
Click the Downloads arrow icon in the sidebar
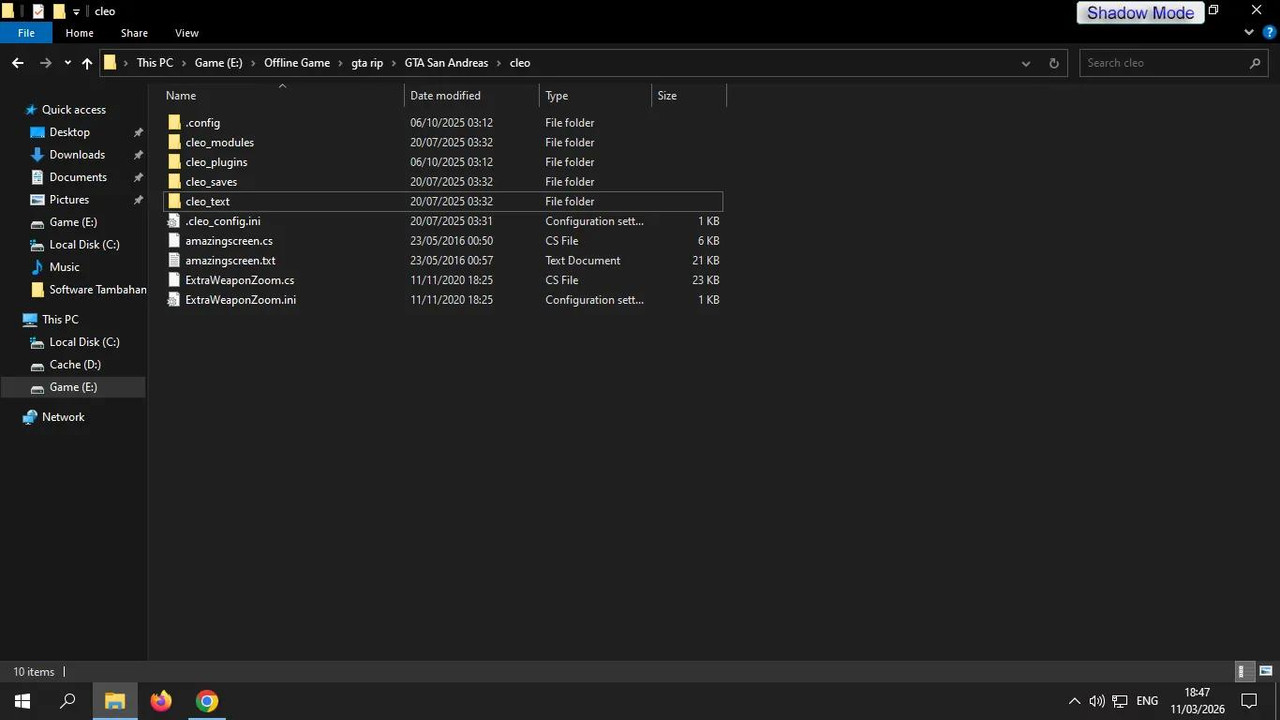(38, 155)
